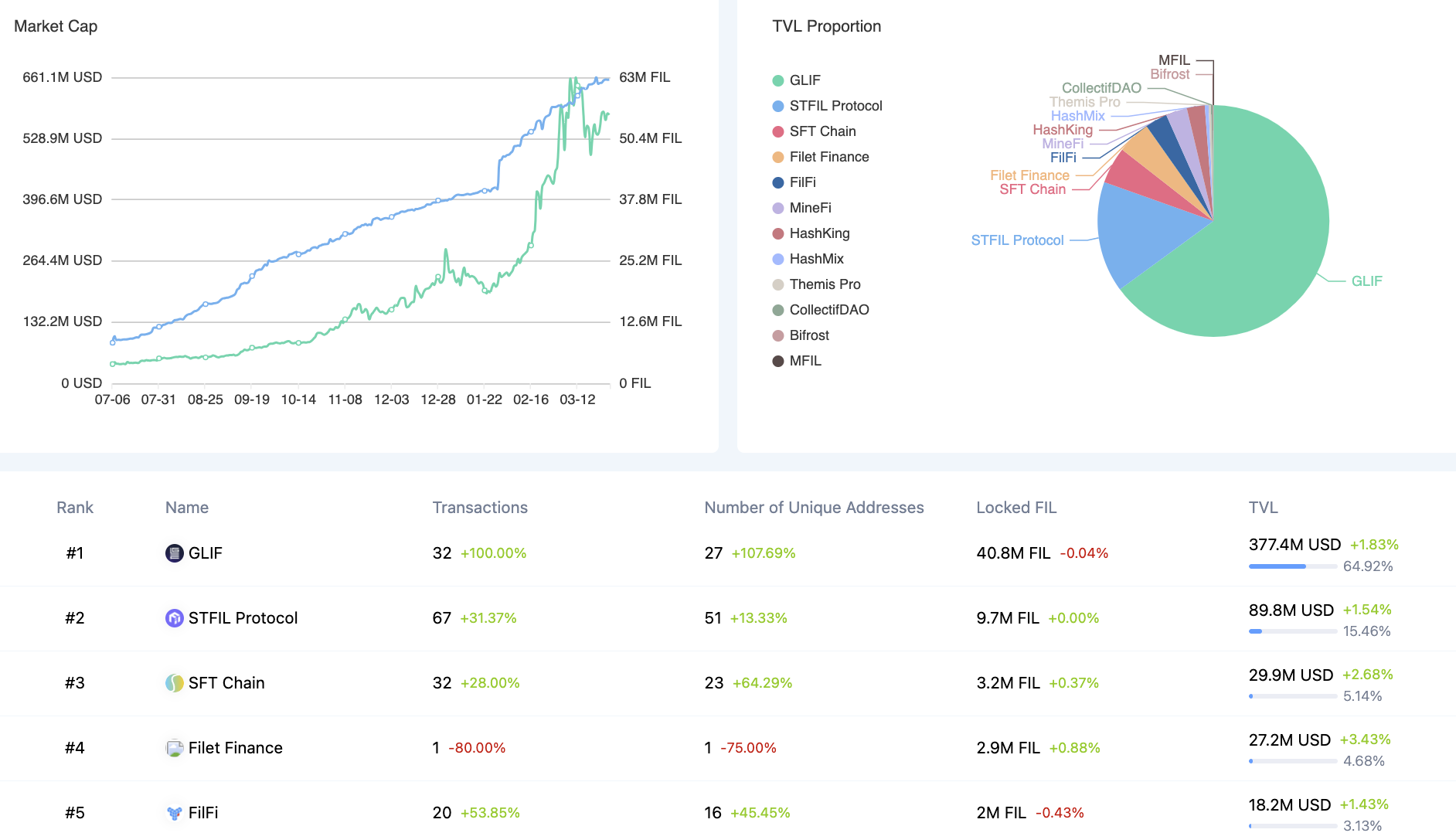
Task: Click the GLIF TVL share progress bar
Action: (1292, 566)
